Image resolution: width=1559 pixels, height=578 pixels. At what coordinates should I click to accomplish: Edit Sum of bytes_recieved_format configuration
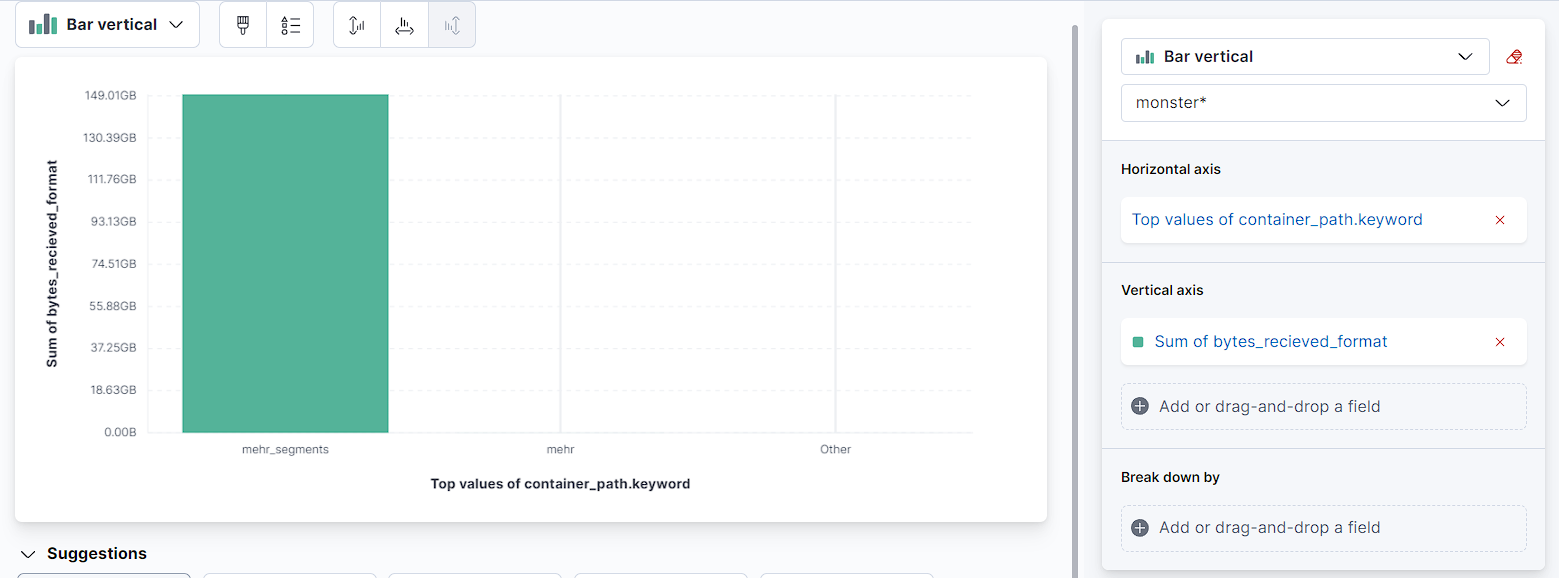1270,342
